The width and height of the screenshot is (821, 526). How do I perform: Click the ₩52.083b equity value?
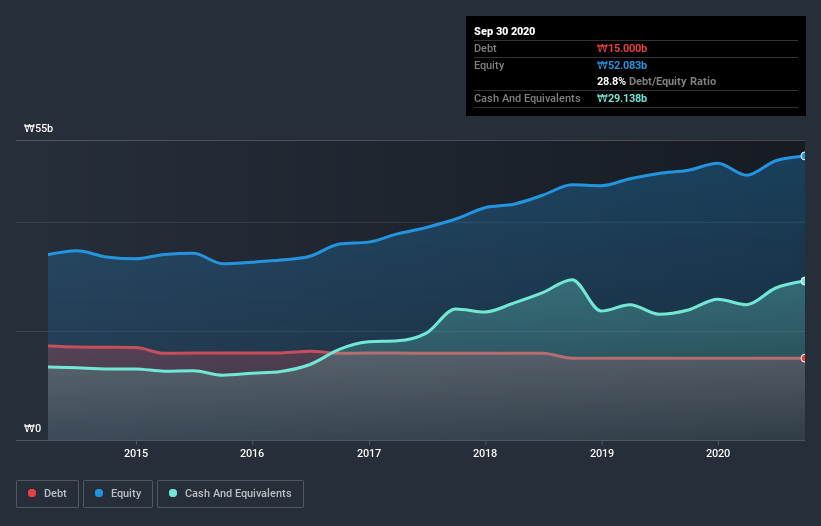[622, 65]
